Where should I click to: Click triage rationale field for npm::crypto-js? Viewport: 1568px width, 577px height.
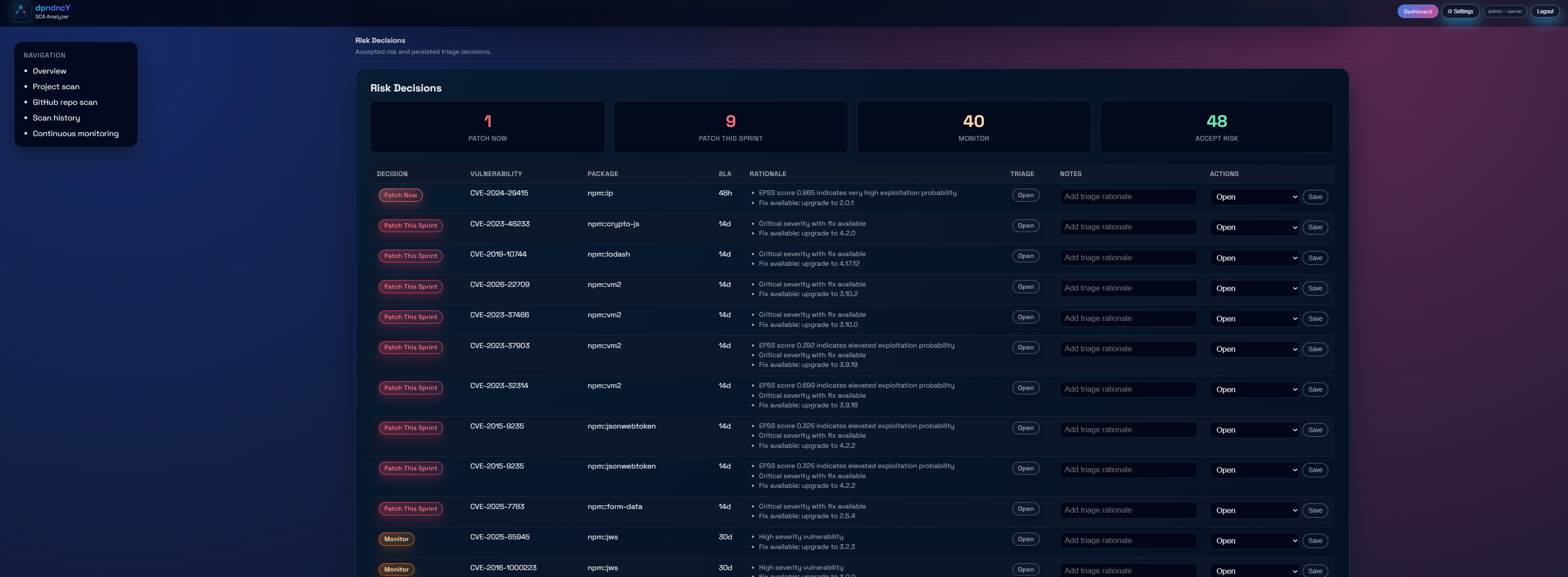1128,227
